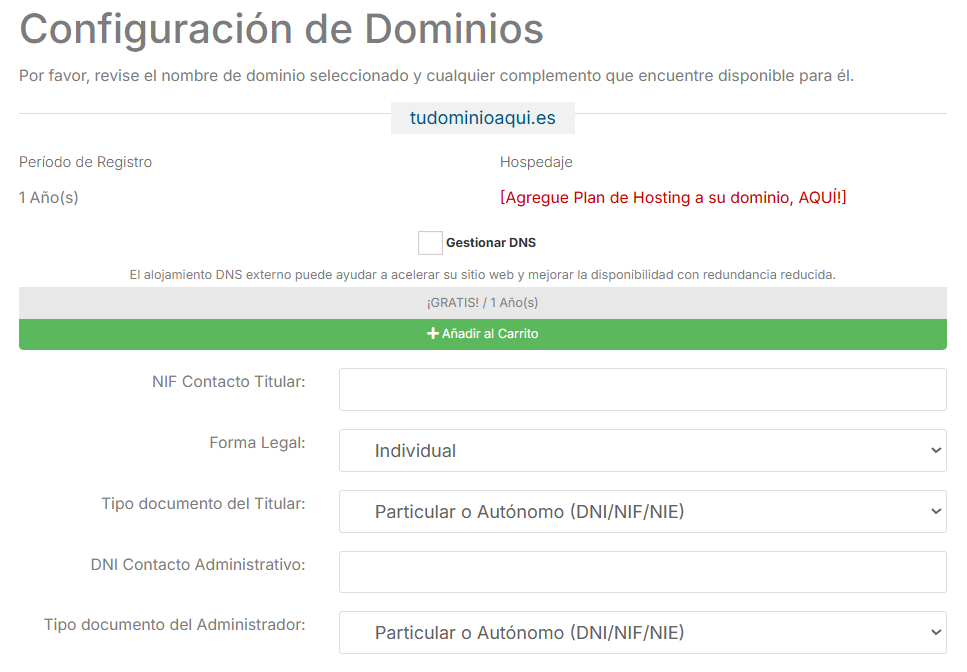Click the DNI Contacto Administrativo field label
Image resolution: width=967 pixels, height=672 pixels.
[x=197, y=564]
